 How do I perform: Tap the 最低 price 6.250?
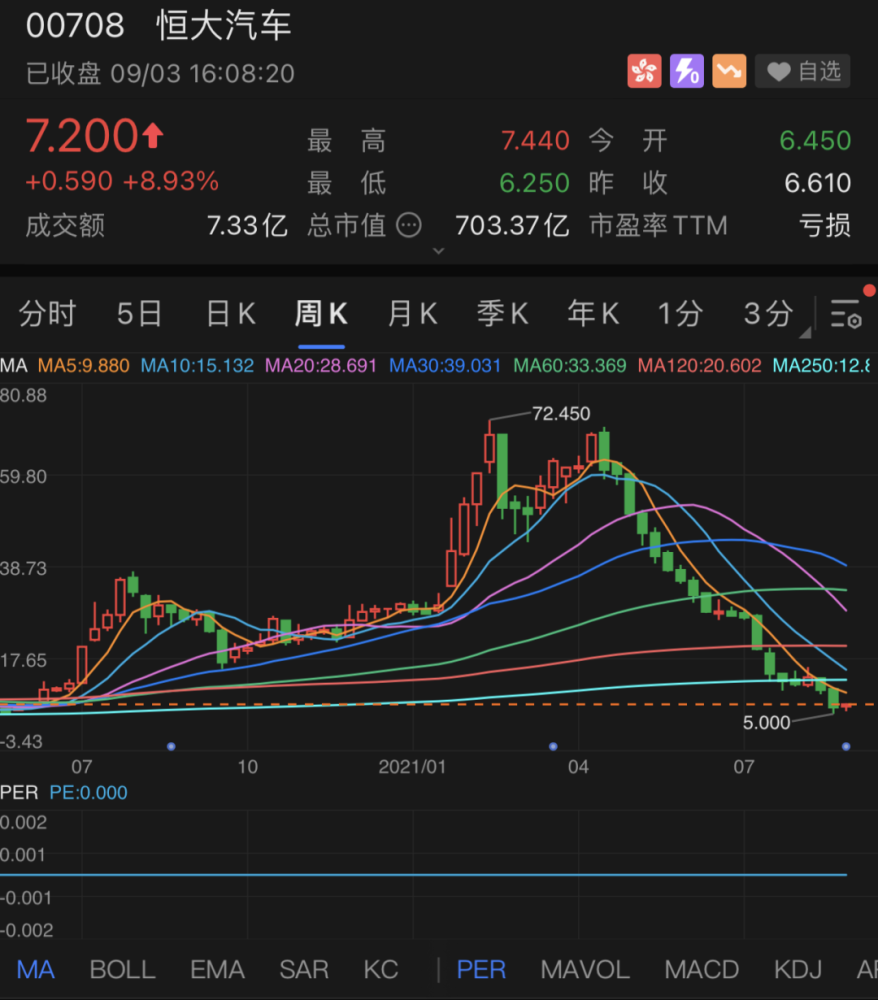coord(534,183)
